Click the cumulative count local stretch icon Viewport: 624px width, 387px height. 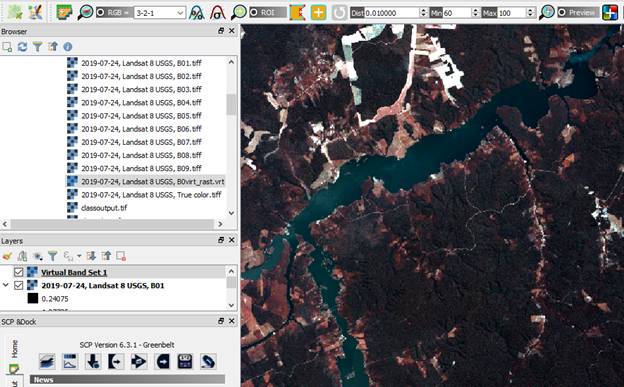coord(197,12)
